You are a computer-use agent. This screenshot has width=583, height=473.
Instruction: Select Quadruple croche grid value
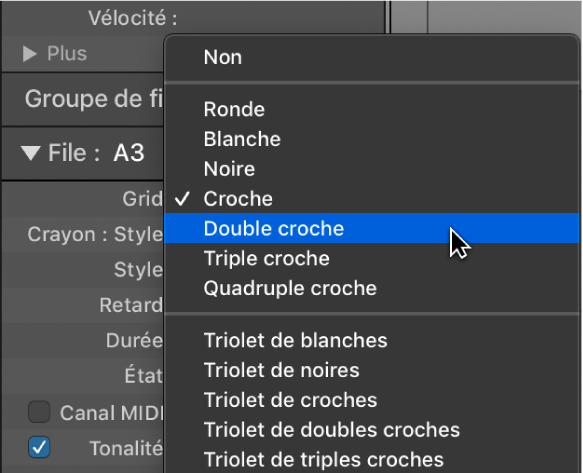[372, 288]
